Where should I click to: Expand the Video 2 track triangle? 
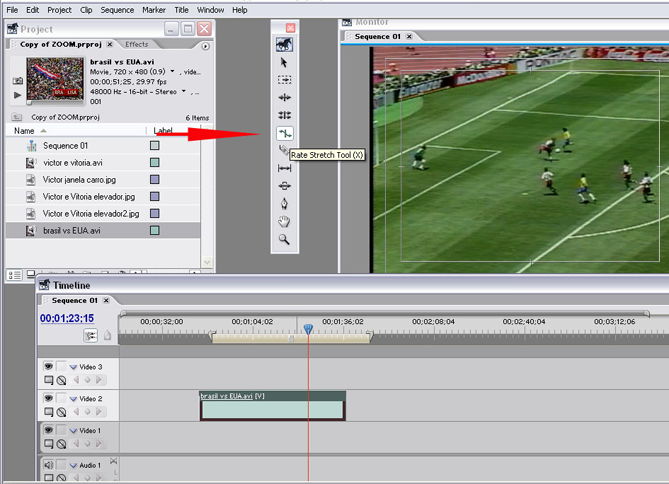73,399
